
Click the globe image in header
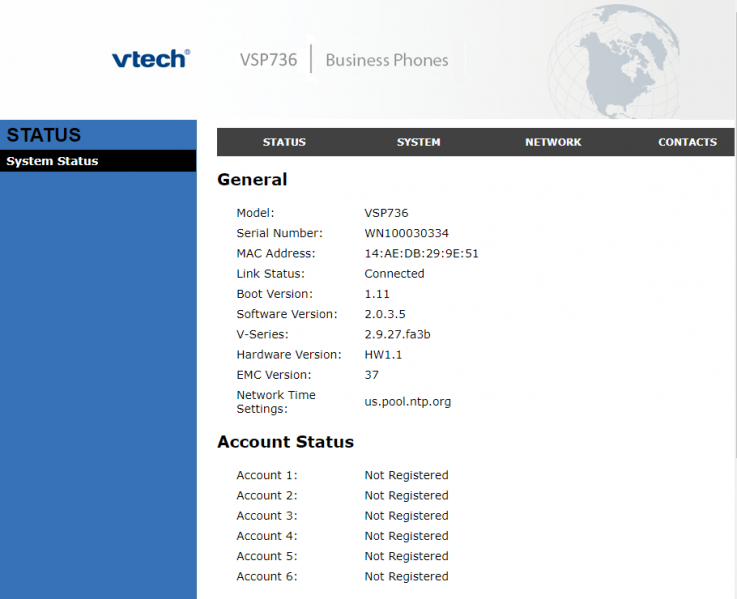coord(614,61)
